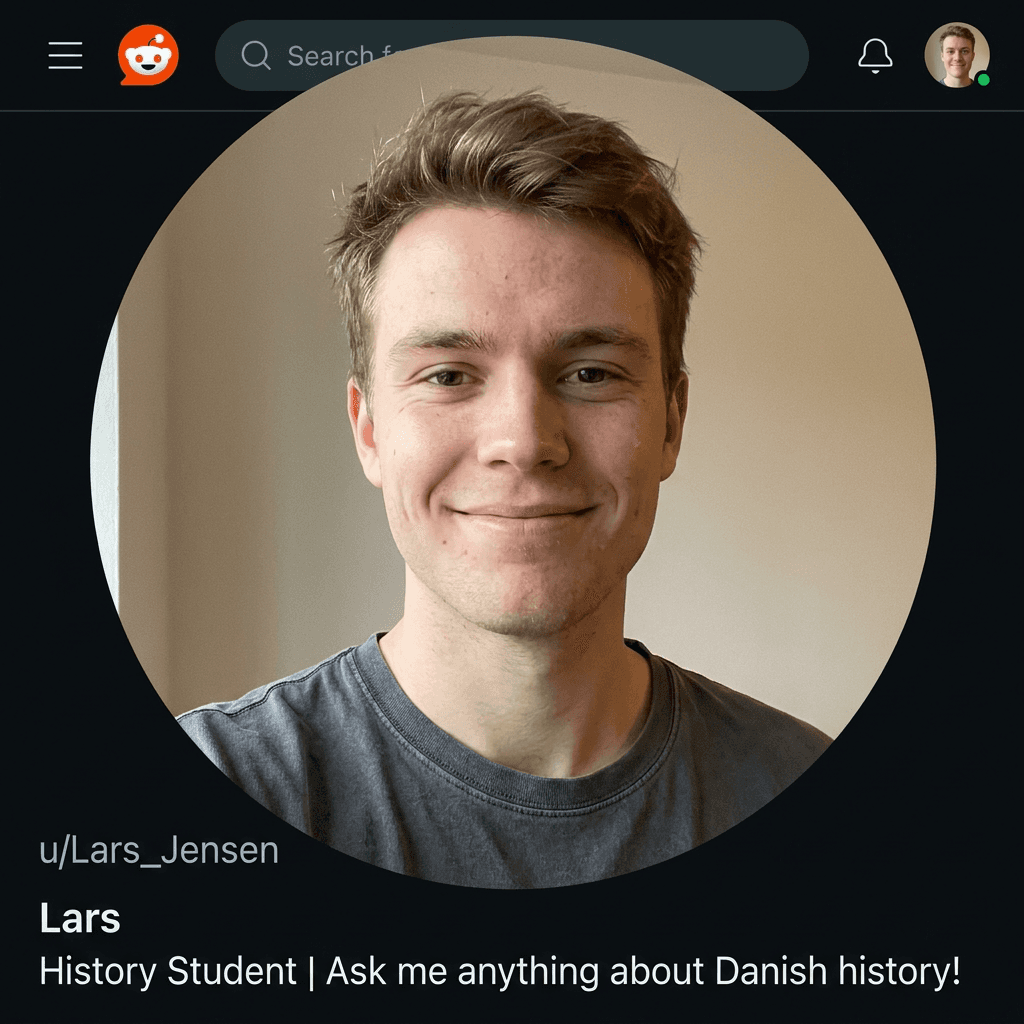
Task: Click the top bar of hamburger icon
Action: 65,43
